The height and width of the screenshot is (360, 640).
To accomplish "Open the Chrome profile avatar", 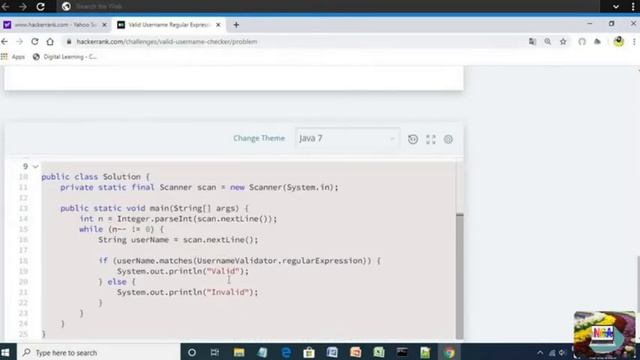I will [618, 42].
